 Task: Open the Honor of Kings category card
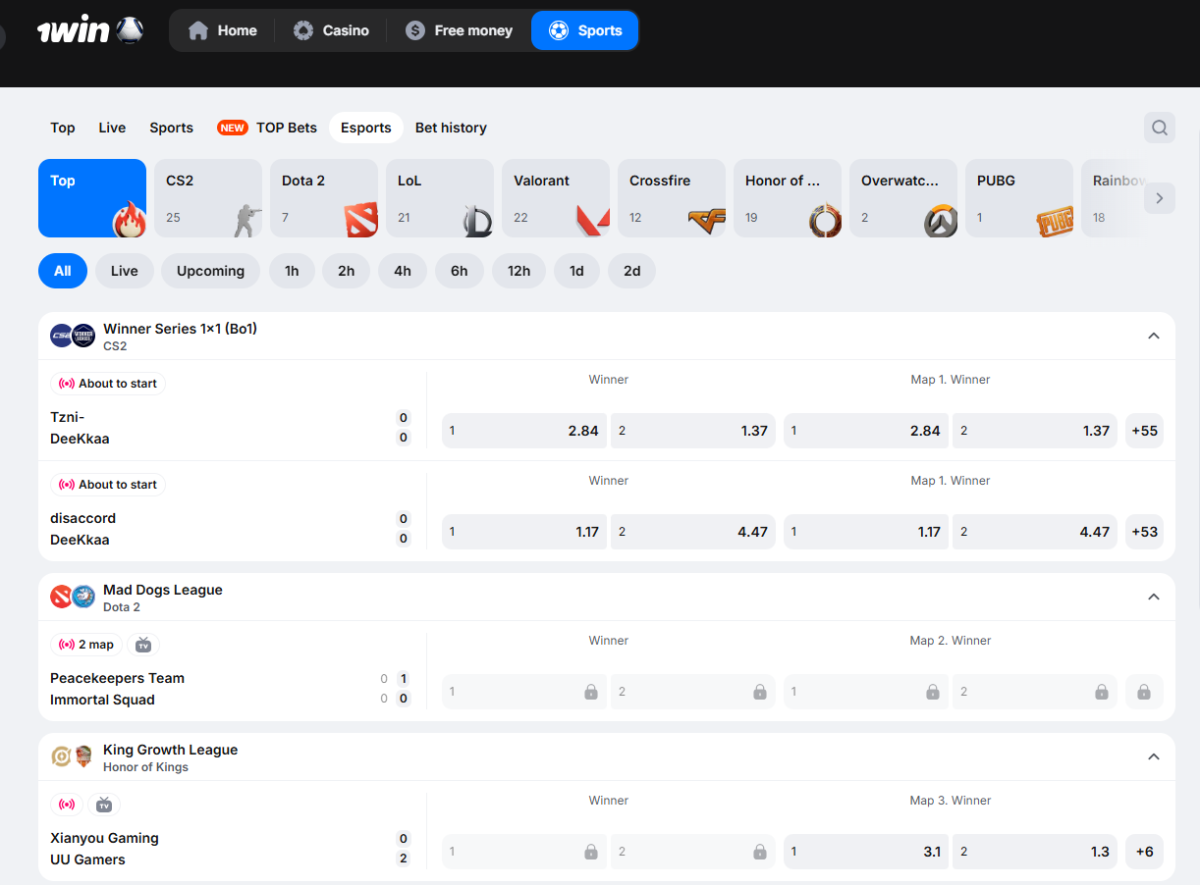click(x=788, y=198)
